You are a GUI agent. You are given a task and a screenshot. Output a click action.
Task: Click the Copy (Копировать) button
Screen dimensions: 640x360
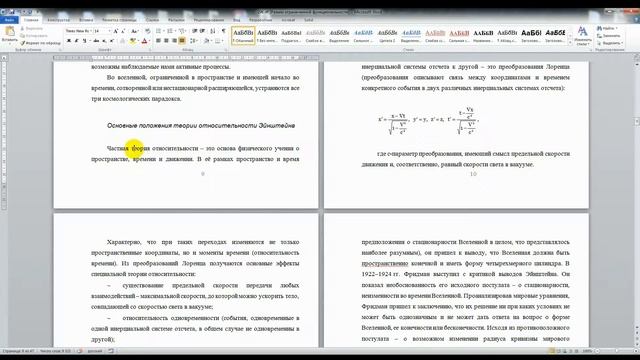pyautogui.click(x=33, y=36)
